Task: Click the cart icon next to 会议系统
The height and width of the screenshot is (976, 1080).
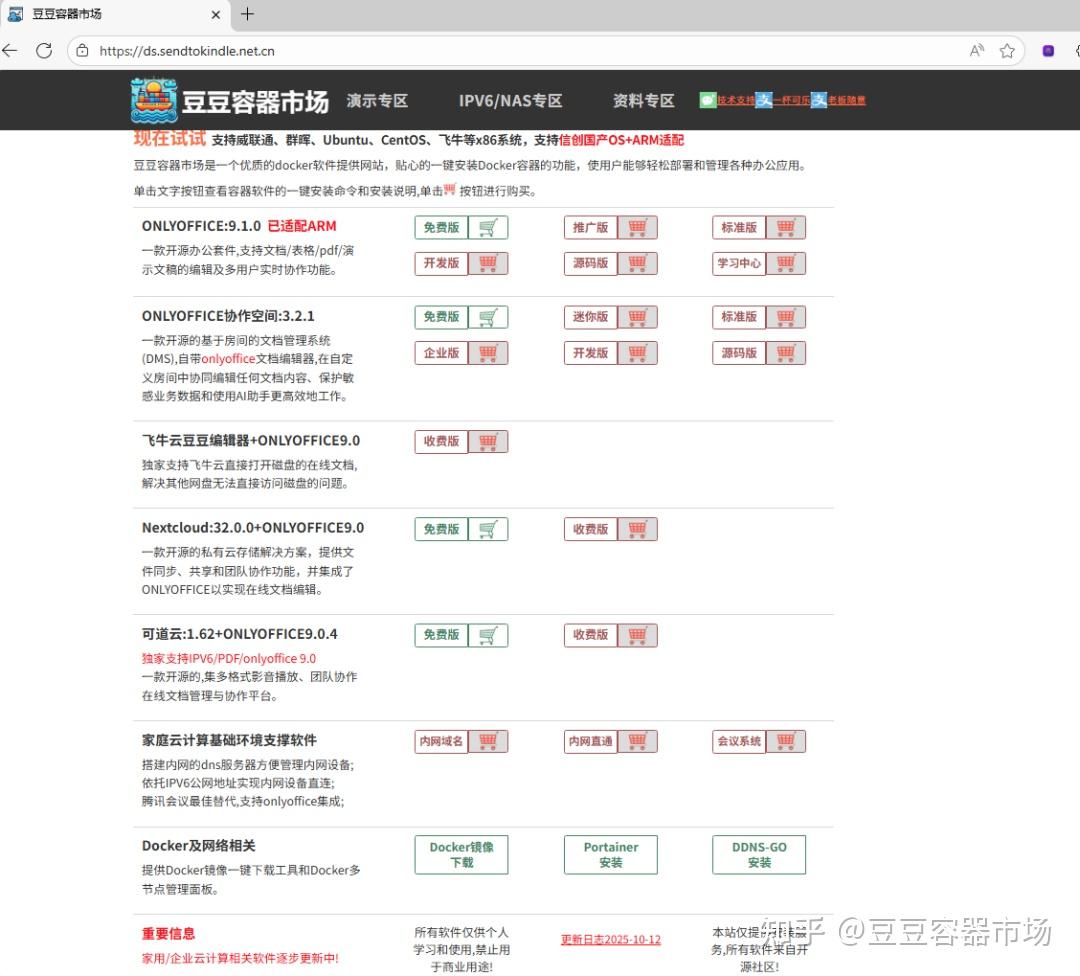Action: pyautogui.click(x=786, y=741)
